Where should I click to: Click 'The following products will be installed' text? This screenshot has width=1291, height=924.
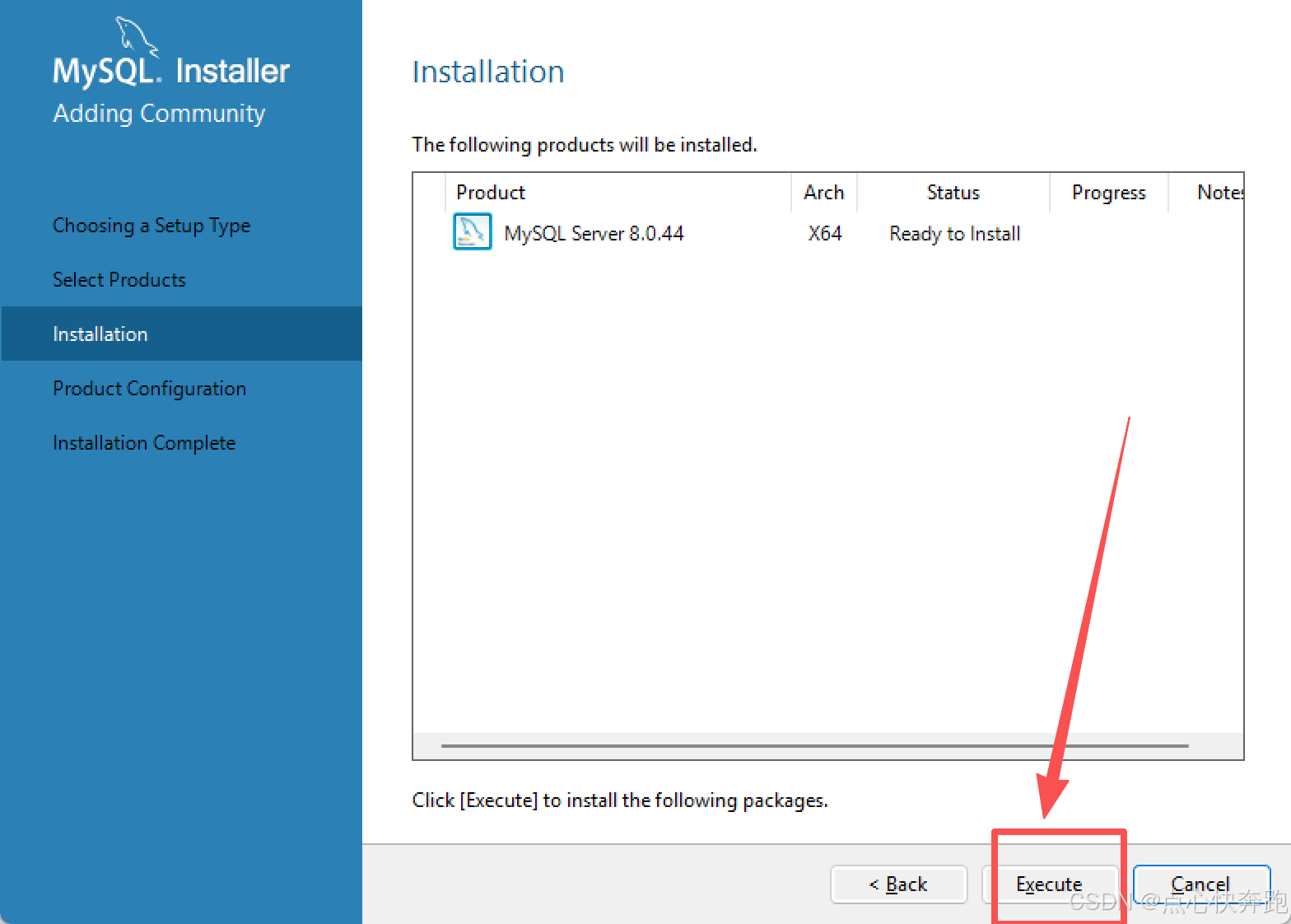(585, 145)
